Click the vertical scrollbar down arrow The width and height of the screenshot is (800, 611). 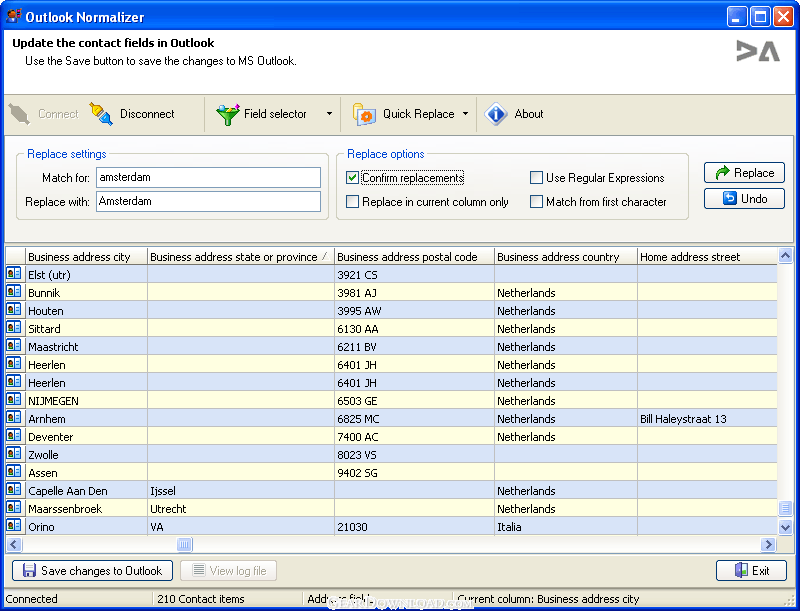[785, 526]
